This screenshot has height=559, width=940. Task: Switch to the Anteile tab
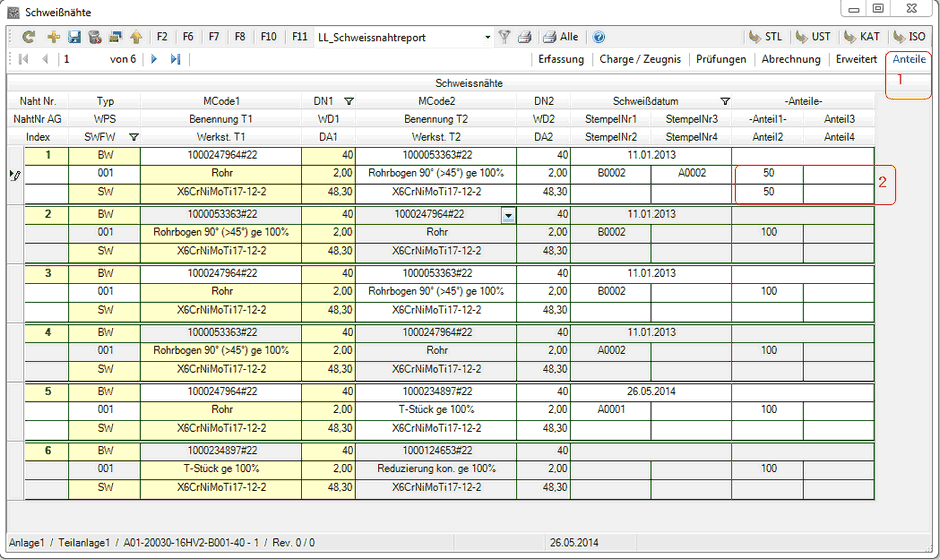(908, 59)
